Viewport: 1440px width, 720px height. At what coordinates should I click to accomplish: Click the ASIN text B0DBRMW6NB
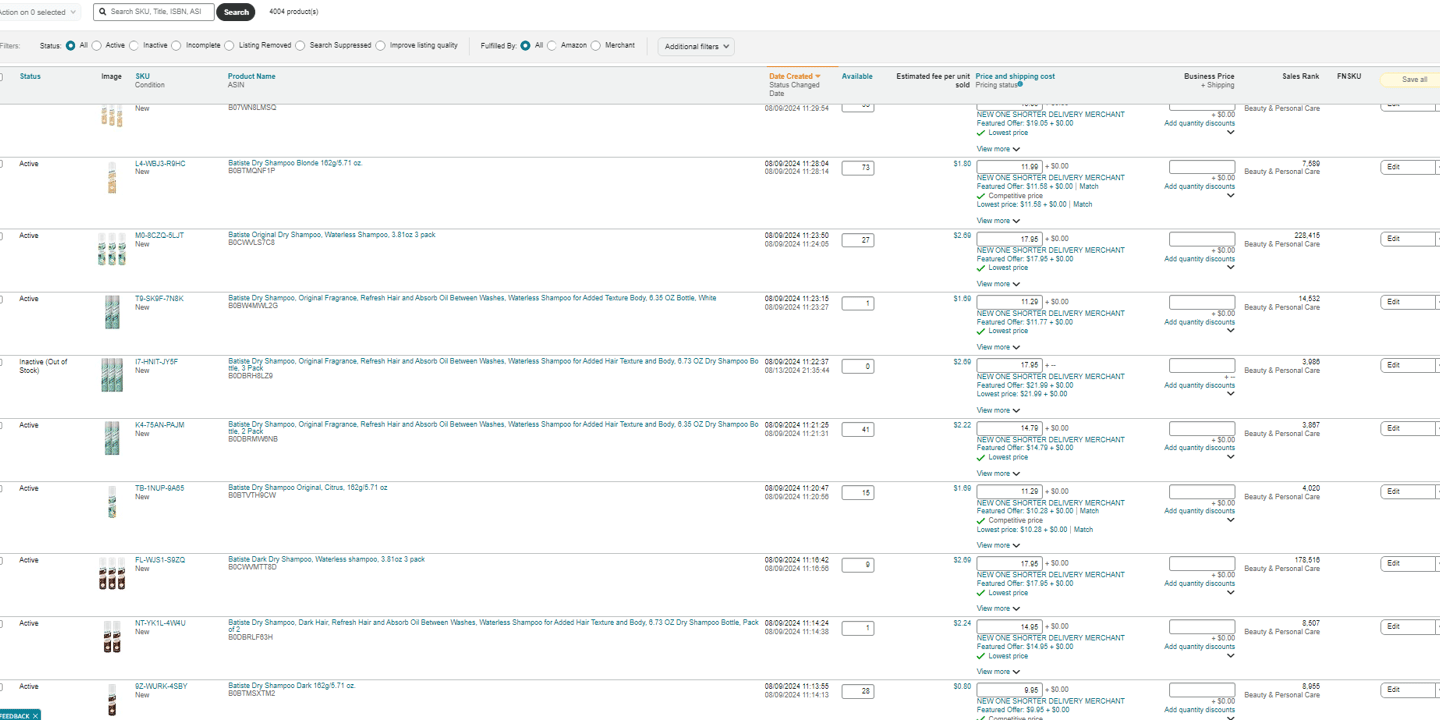pos(253,439)
